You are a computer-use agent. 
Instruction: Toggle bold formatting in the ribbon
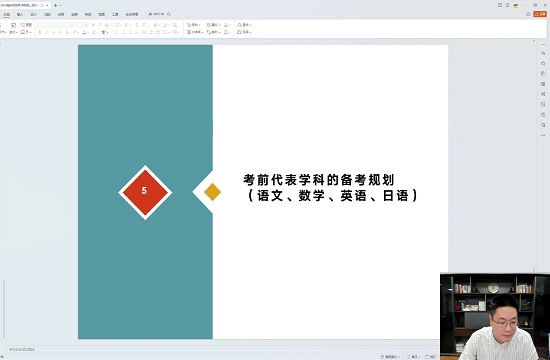(40, 32)
